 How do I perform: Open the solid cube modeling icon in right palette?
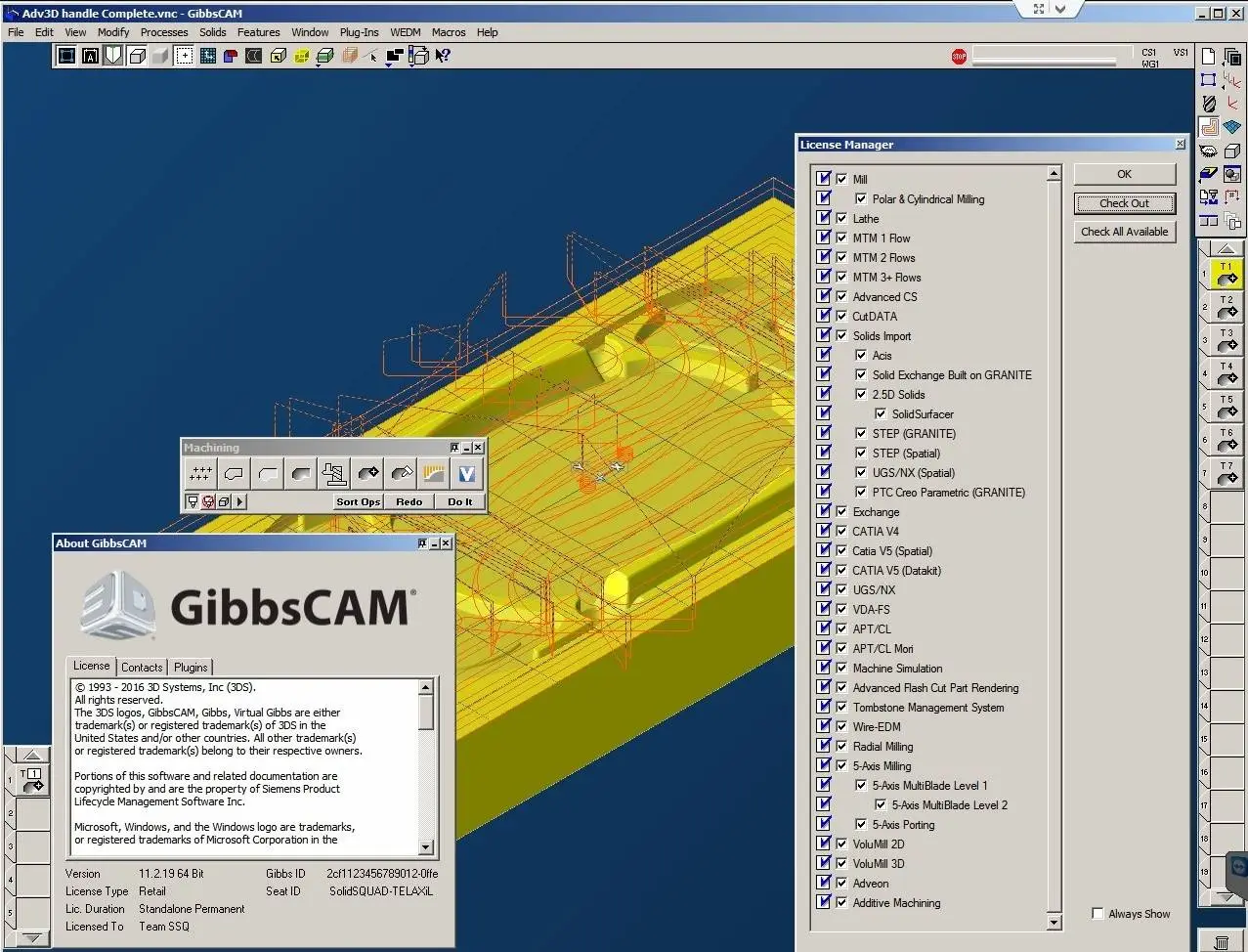pos(1231,151)
